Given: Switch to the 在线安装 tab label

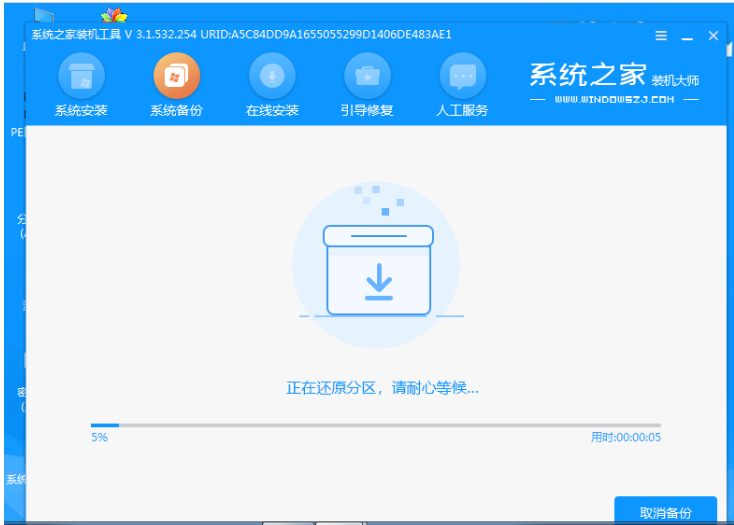Looking at the screenshot, I should pos(272,110).
